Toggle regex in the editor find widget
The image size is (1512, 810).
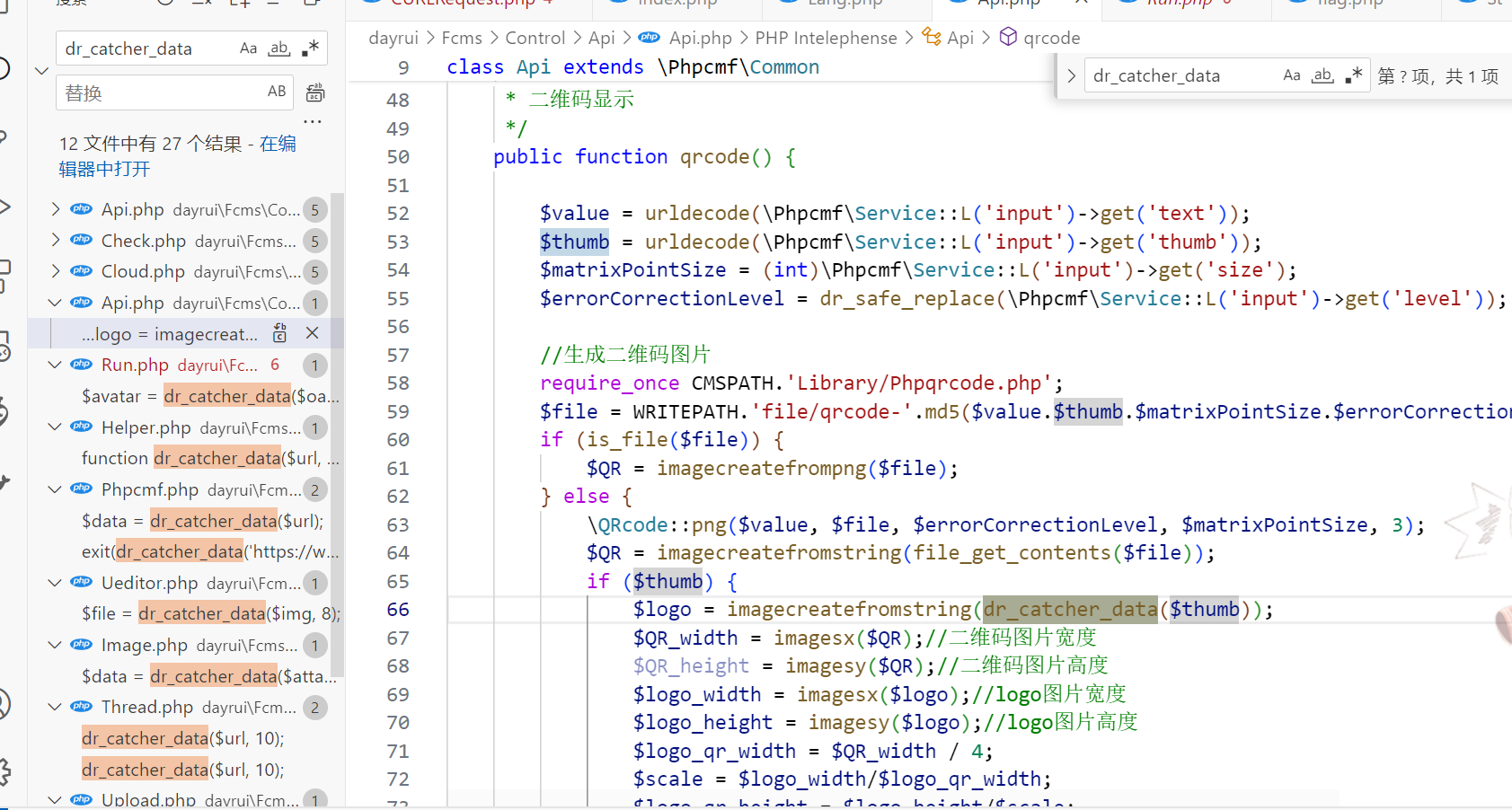[1353, 75]
